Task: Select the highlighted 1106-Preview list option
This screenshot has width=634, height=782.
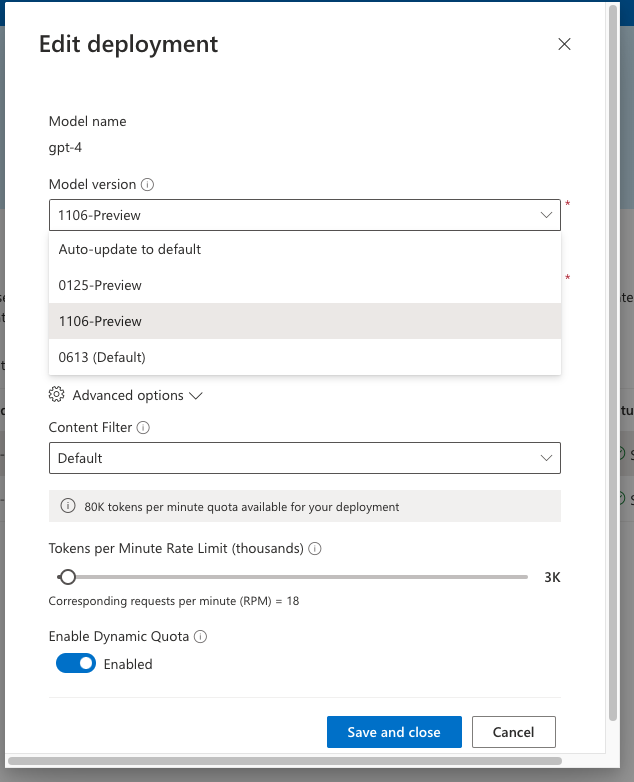Action: [x=305, y=321]
